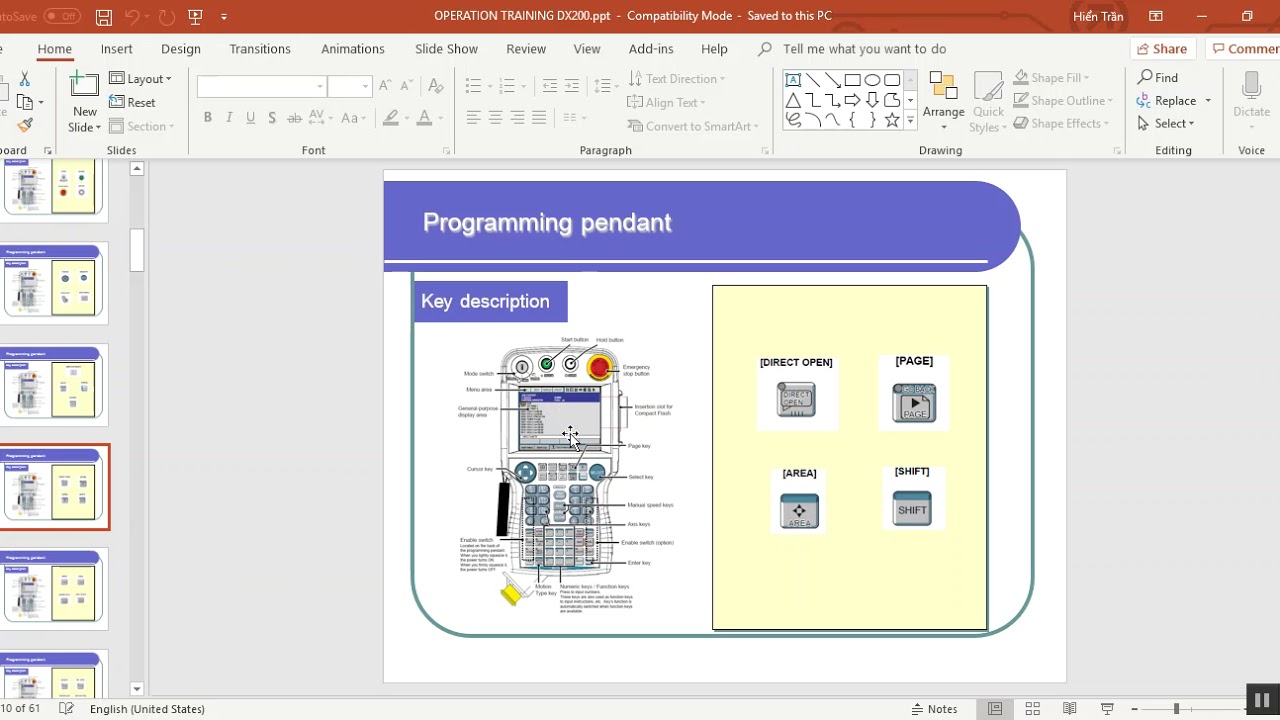Align text right

pos(517,118)
